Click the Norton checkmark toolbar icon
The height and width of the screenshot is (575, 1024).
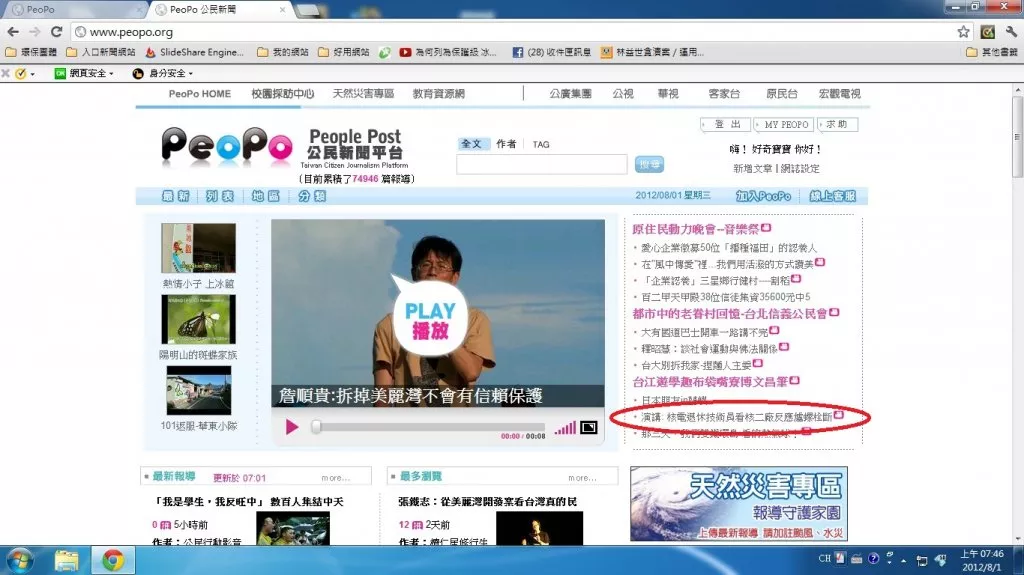(21, 73)
